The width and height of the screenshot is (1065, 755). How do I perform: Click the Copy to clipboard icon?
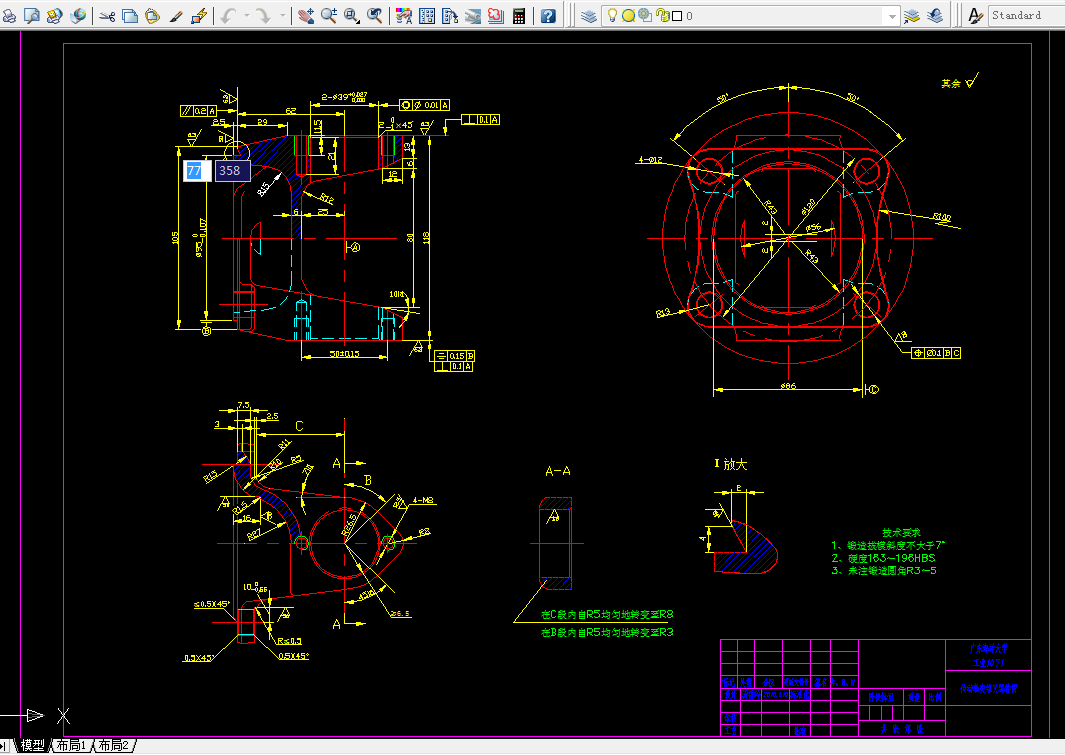pyautogui.click(x=130, y=16)
